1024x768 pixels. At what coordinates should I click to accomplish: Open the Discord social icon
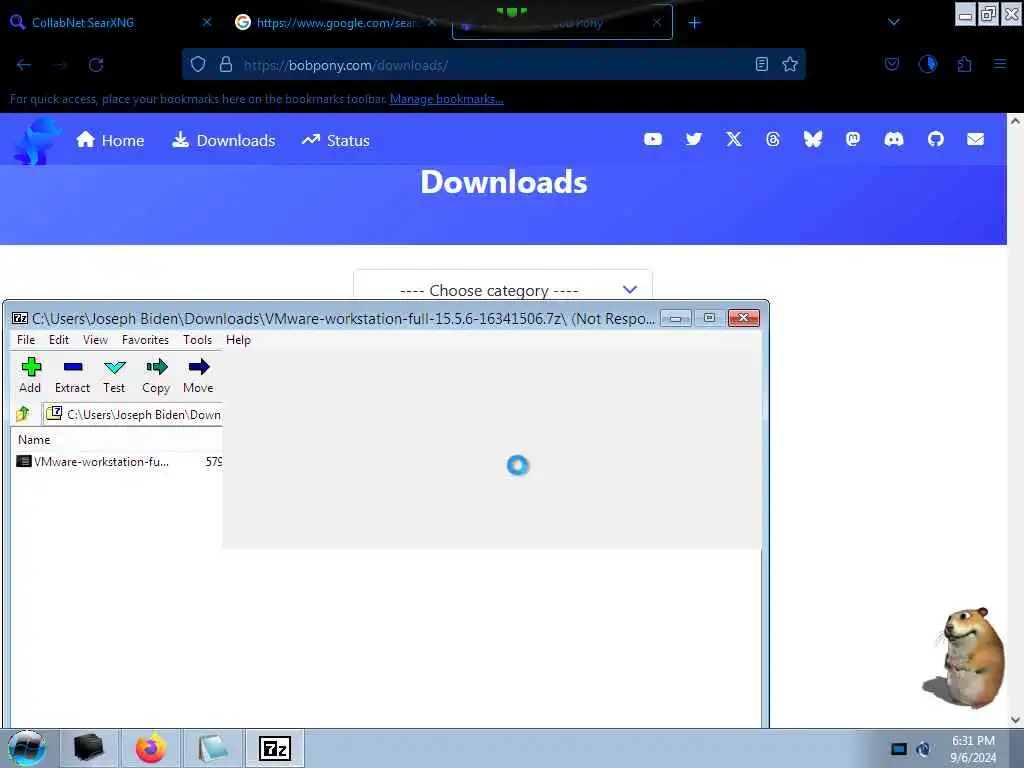pos(894,139)
